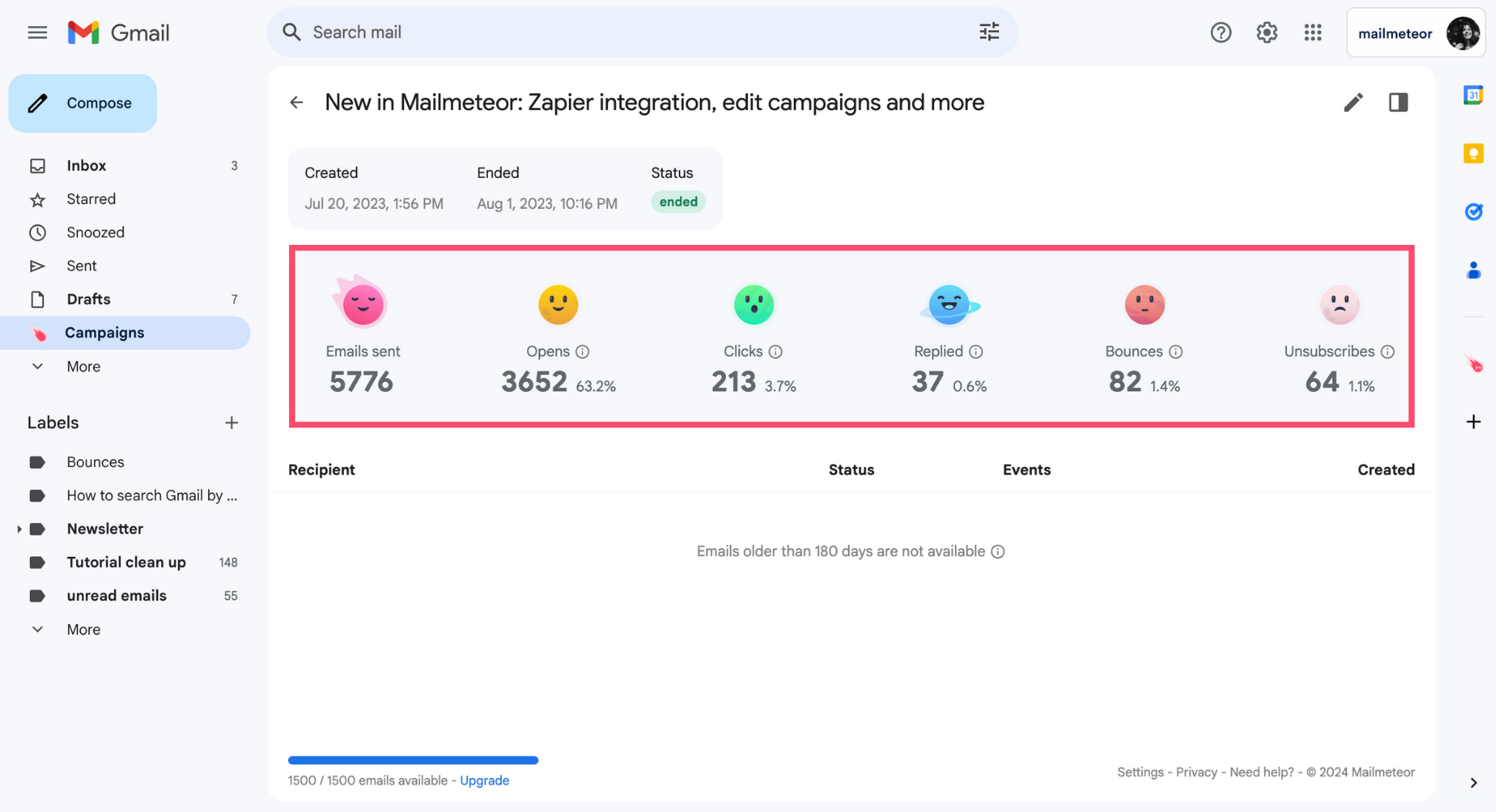Open Google Keep side panel icon

[x=1473, y=153]
